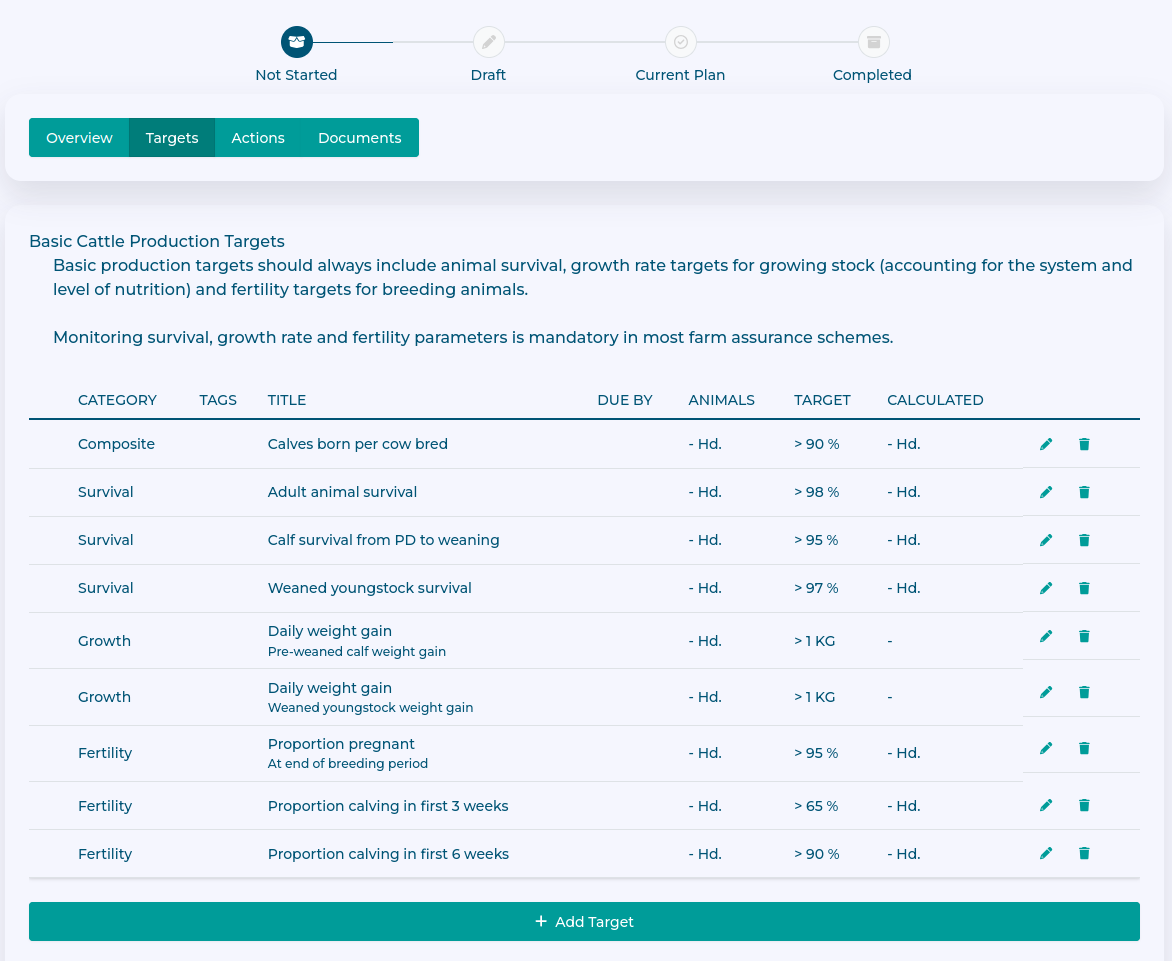Go to the Documents tab

click(359, 138)
